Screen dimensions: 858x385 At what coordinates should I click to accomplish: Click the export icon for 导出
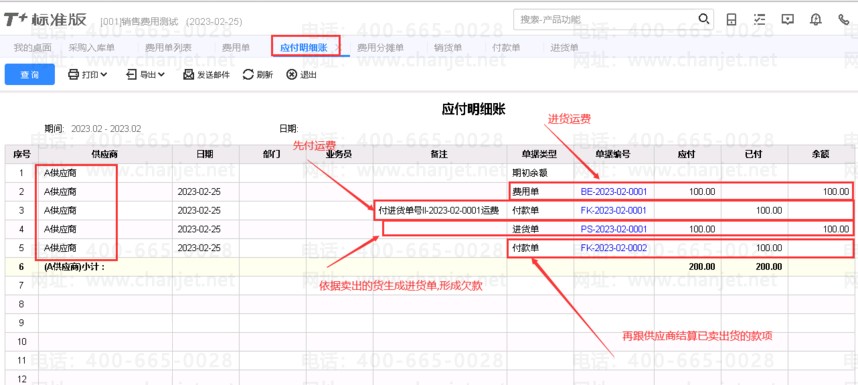click(131, 74)
